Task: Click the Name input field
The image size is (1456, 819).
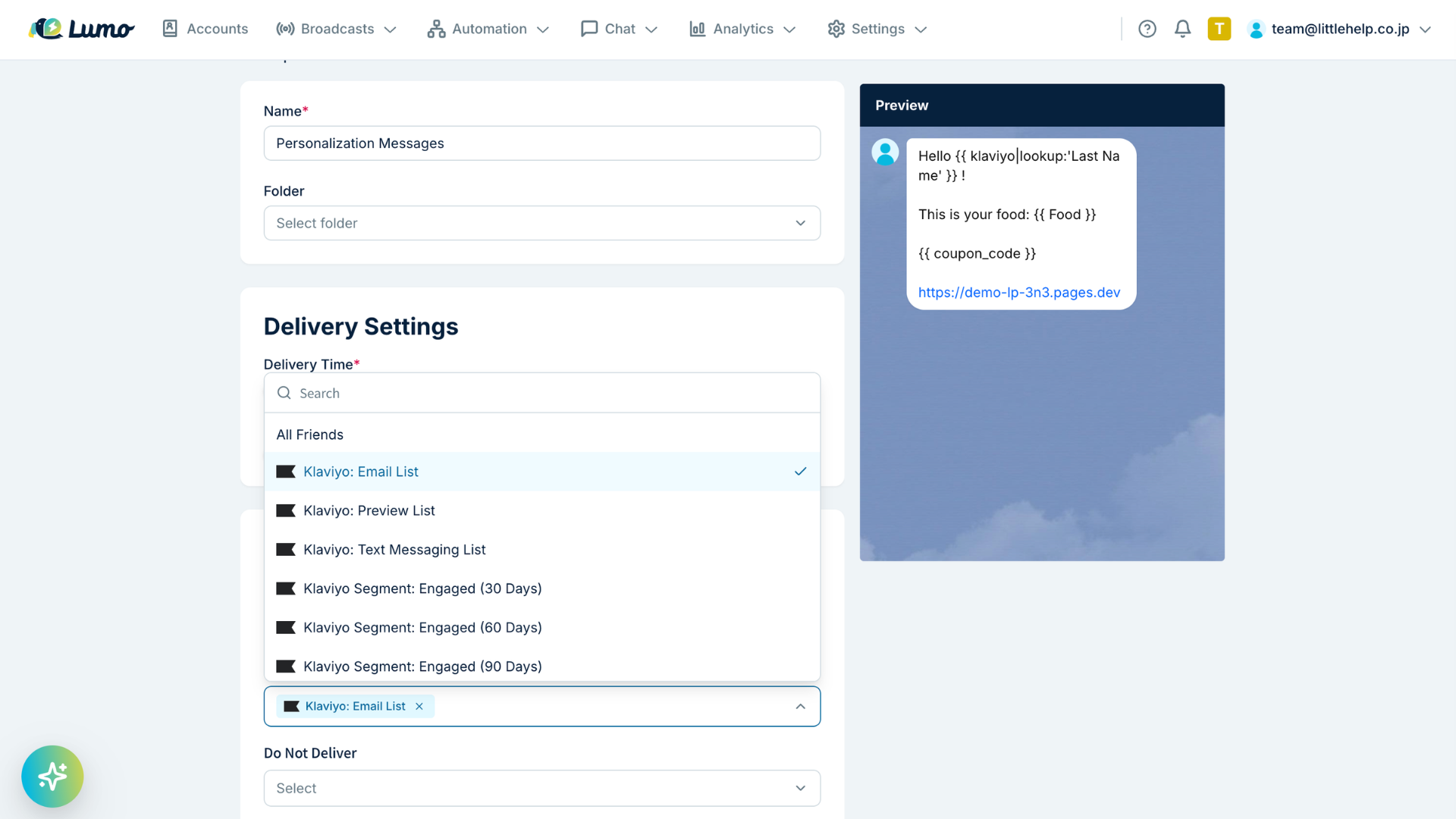Action: pos(542,143)
